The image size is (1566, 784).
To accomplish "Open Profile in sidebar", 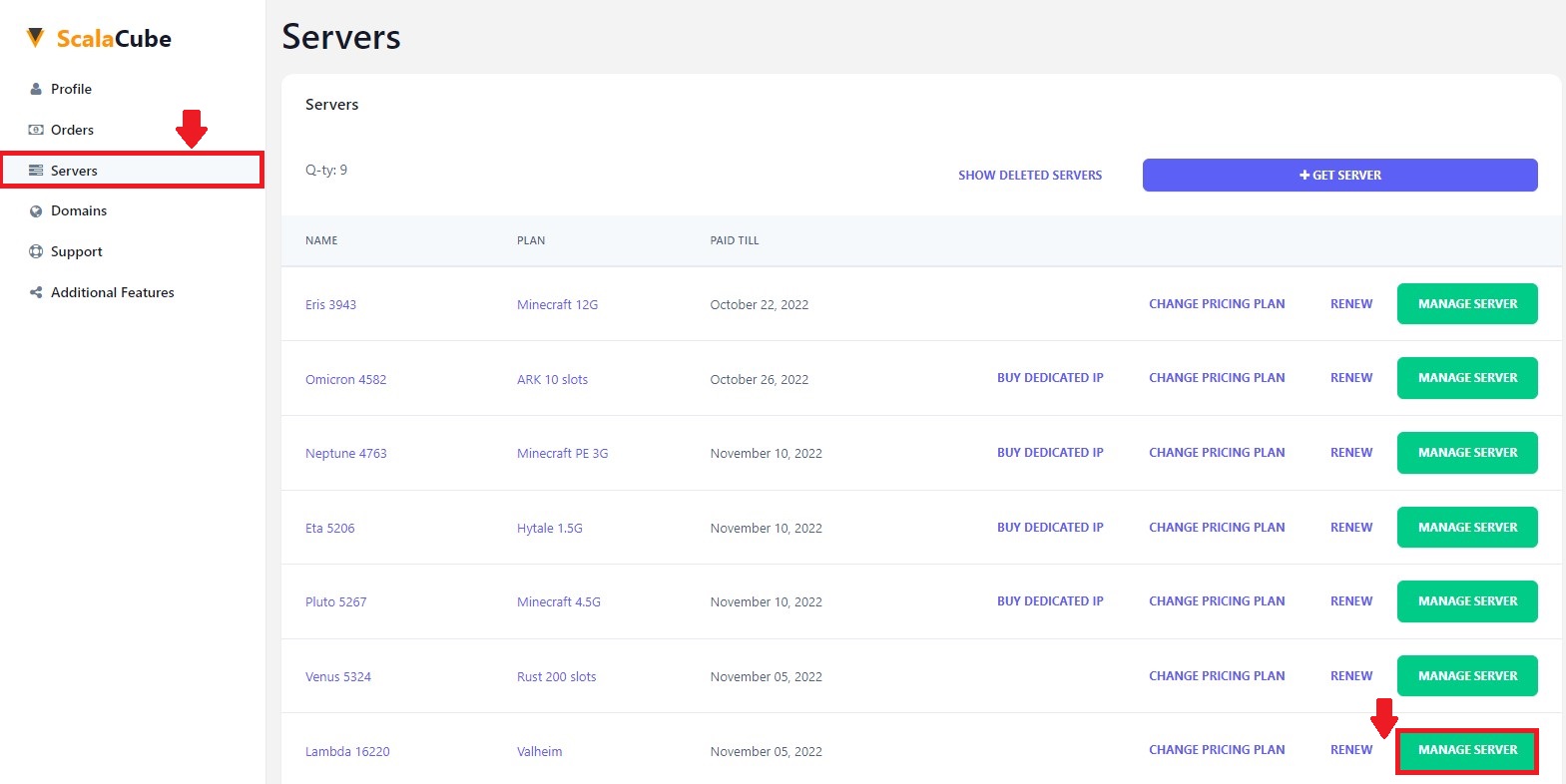I will (x=71, y=89).
